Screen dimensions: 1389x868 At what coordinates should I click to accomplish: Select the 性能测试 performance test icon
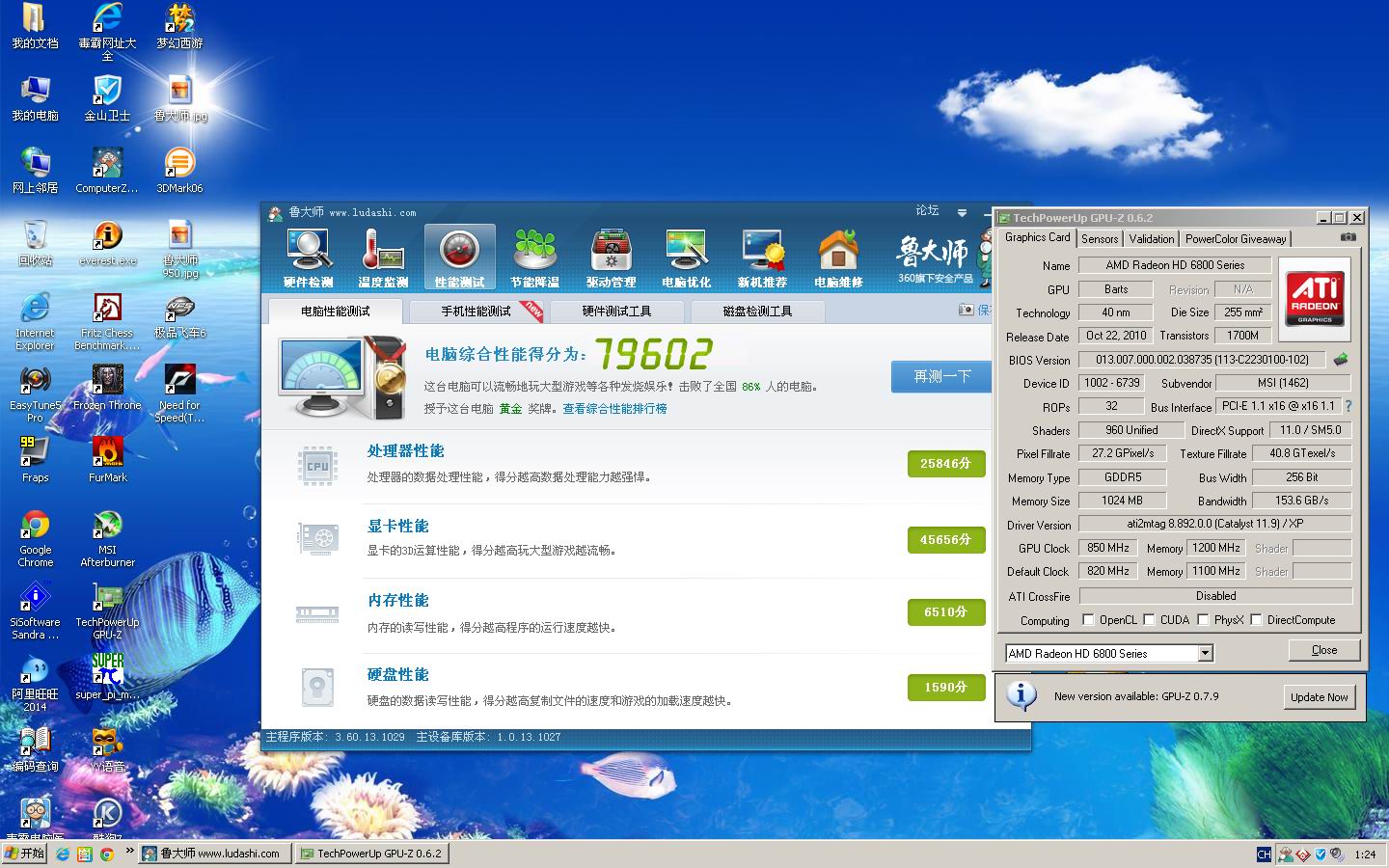tap(459, 258)
